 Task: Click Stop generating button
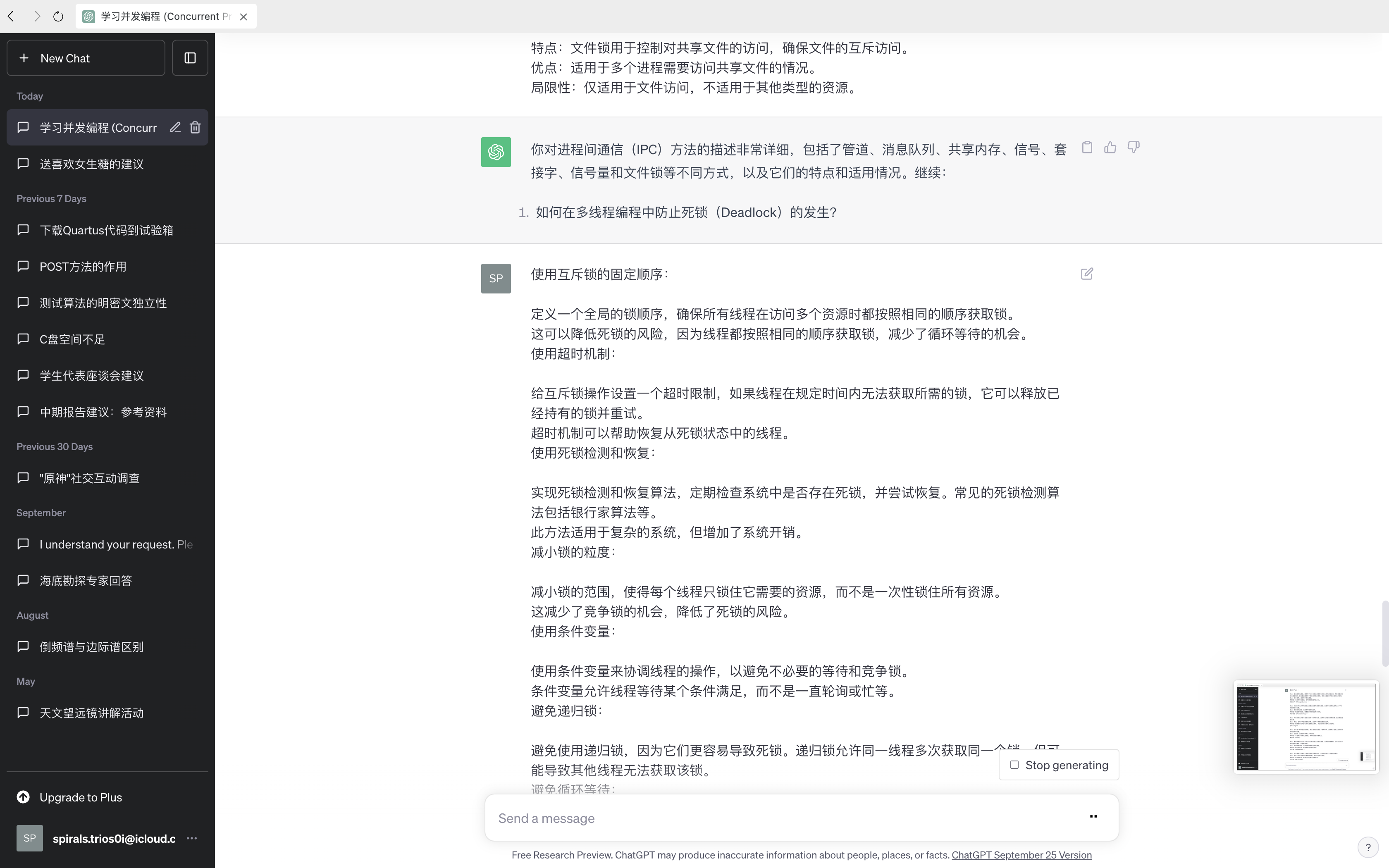pos(1058,765)
